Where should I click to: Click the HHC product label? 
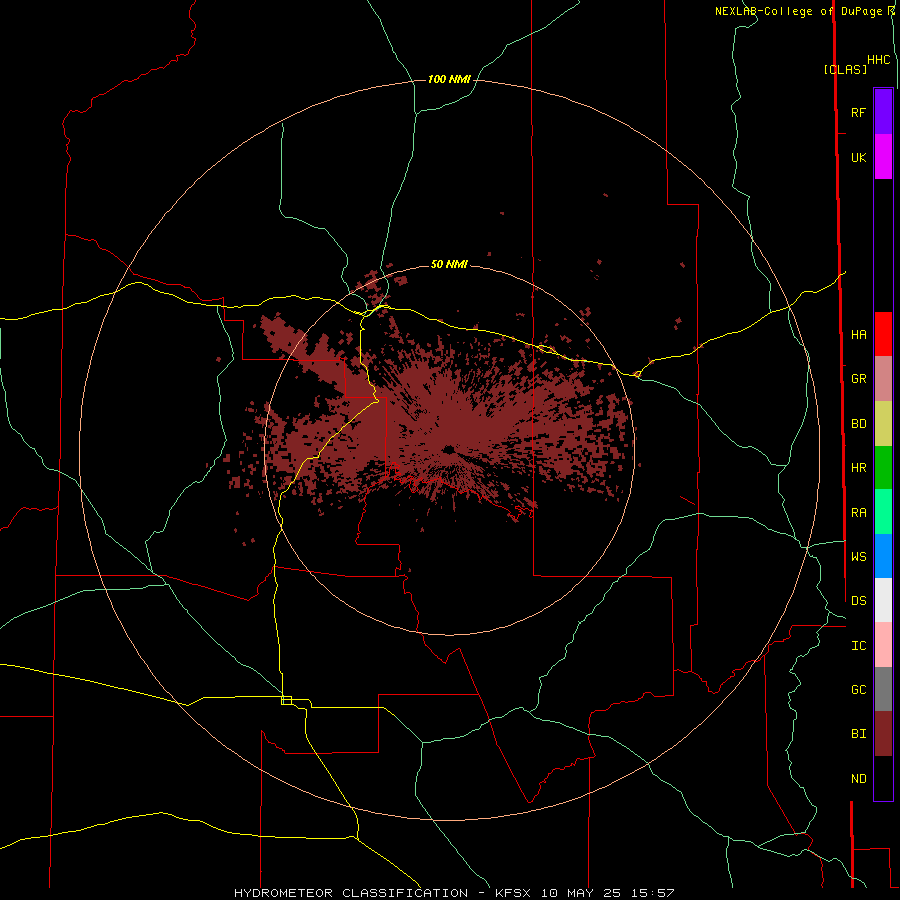878,60
